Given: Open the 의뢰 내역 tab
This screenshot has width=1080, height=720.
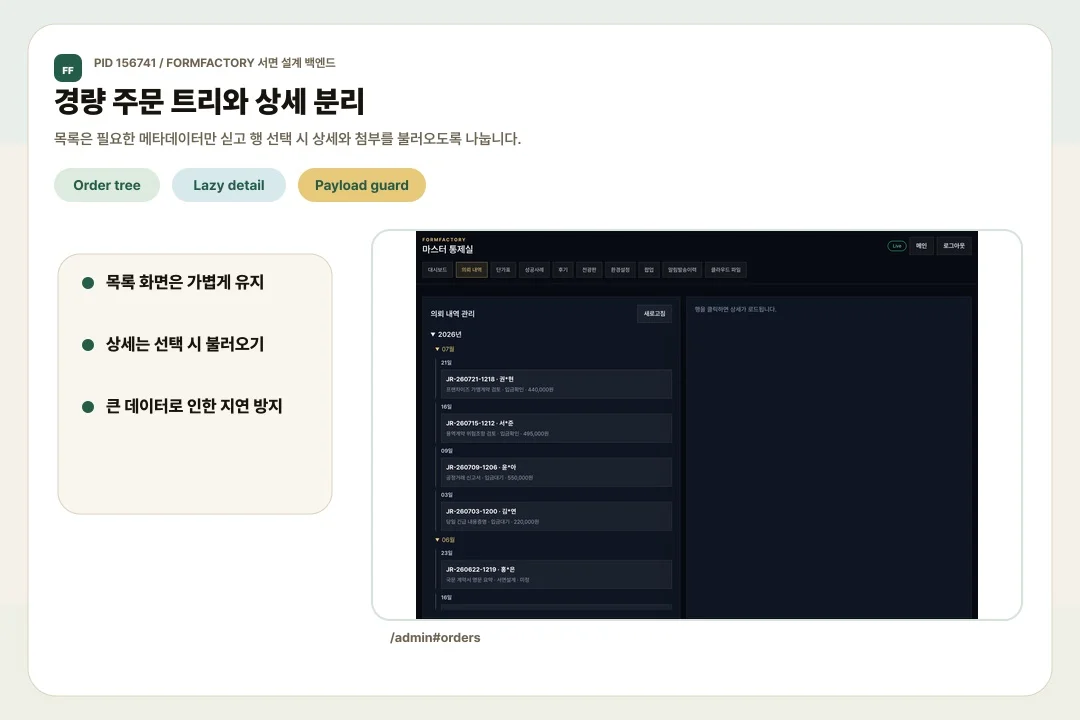Looking at the screenshot, I should click(x=472, y=270).
